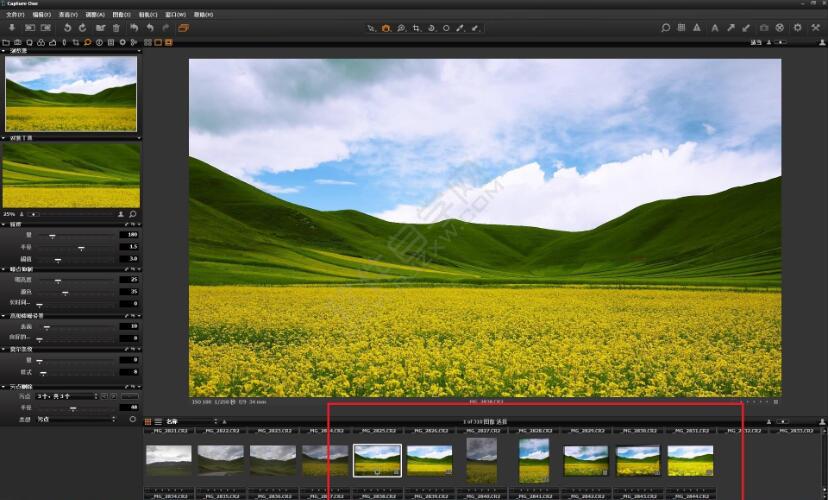Select the cloudy grey sky thumbnail _MG_2840

point(481,460)
